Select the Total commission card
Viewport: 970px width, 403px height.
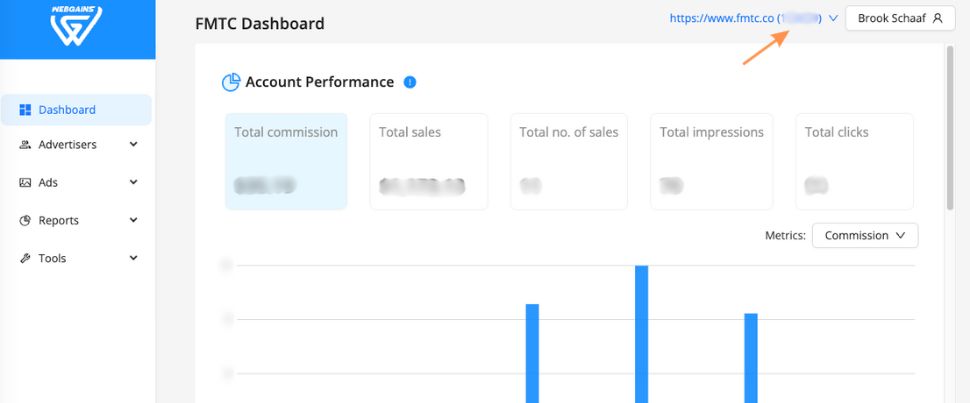[x=286, y=161]
